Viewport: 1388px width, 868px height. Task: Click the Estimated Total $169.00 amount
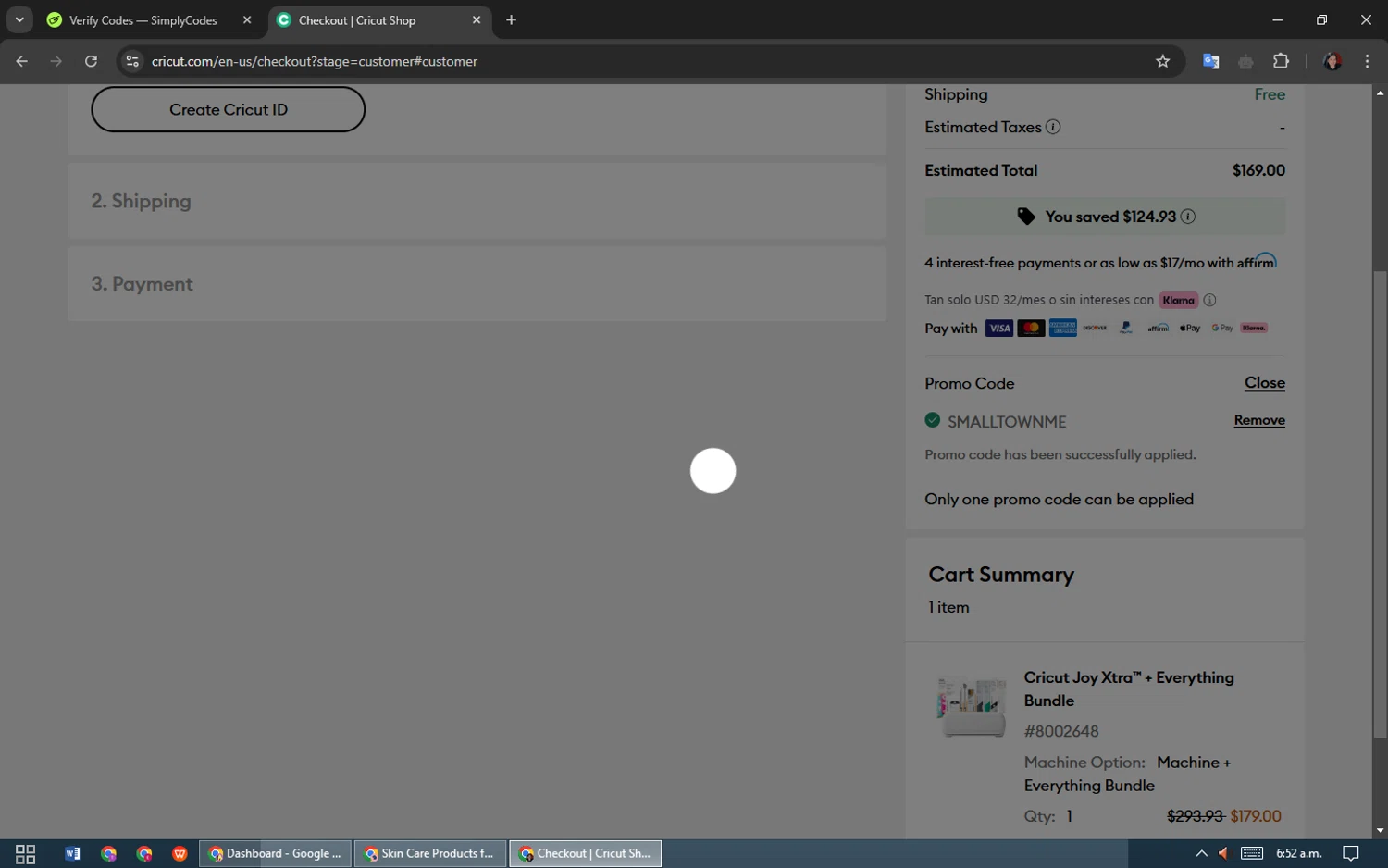1258,170
